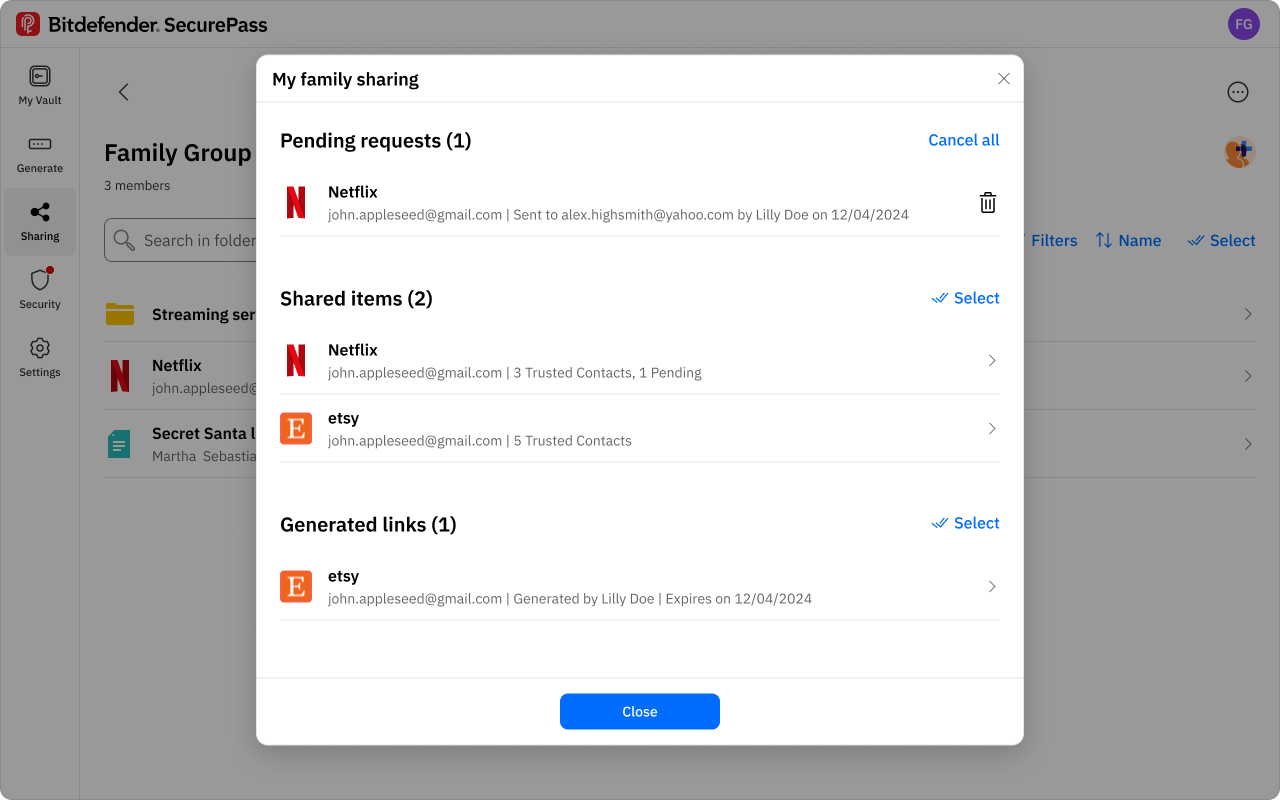Open the Security section
Viewport: 1280px width, 800px height.
40,289
